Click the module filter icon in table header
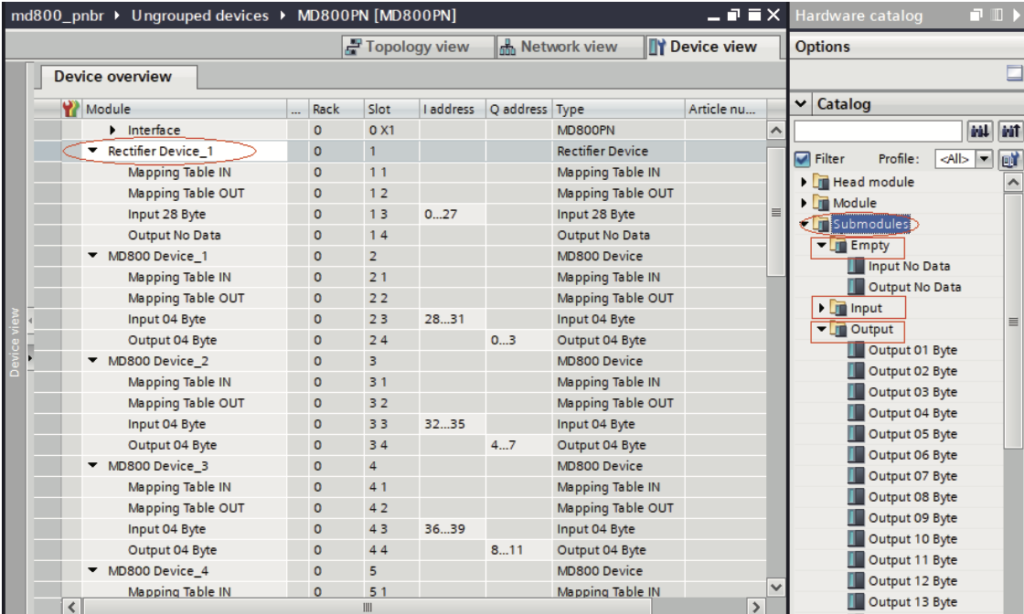Viewport: 1024px width, 614px height. pos(71,109)
